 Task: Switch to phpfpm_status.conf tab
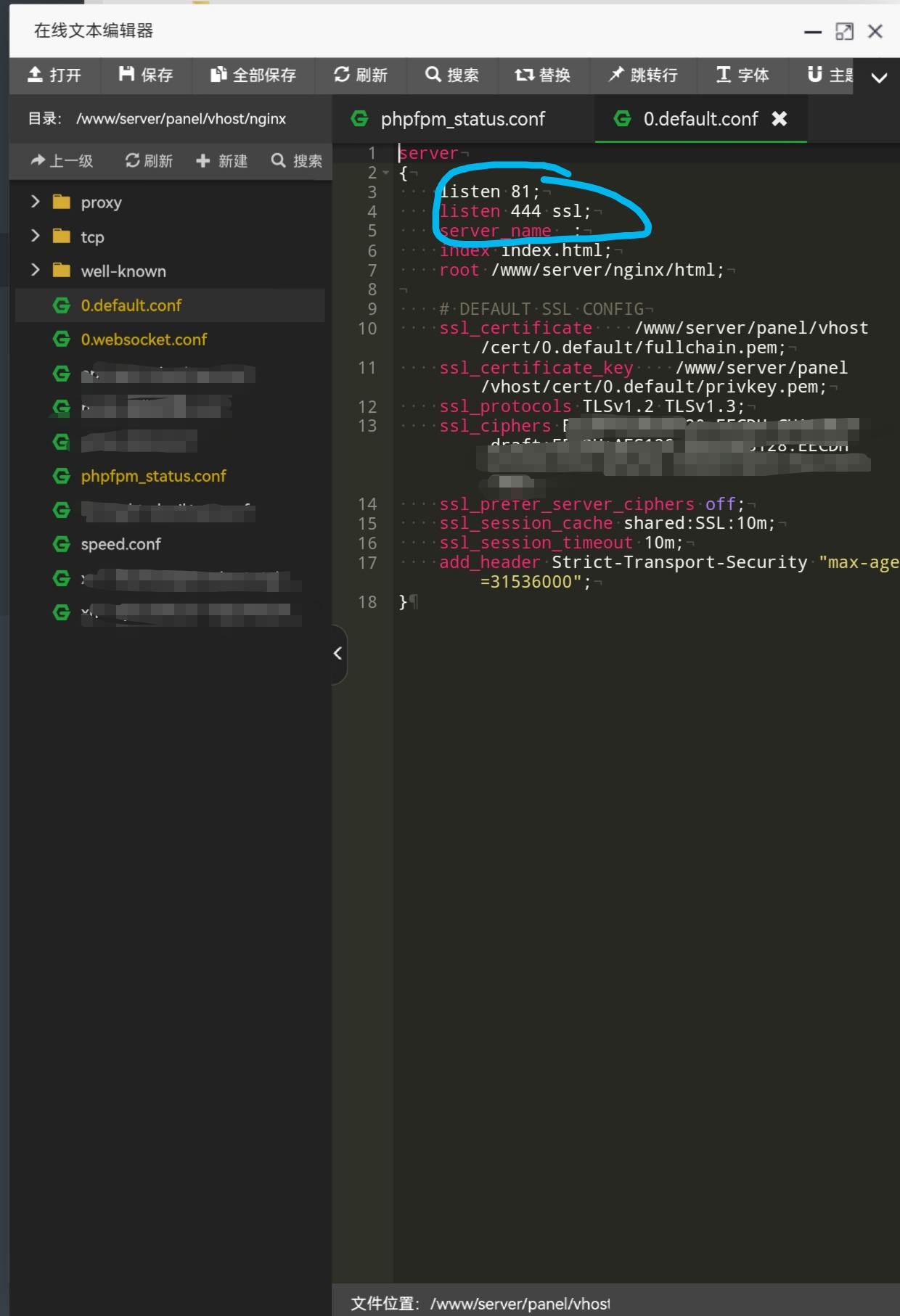click(462, 119)
